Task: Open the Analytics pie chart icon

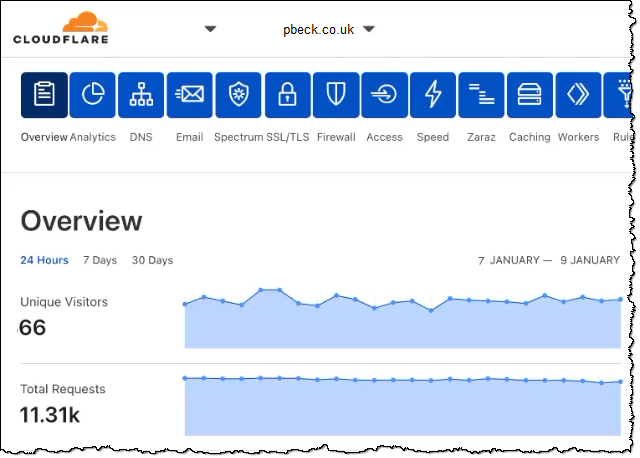Action: [x=93, y=95]
